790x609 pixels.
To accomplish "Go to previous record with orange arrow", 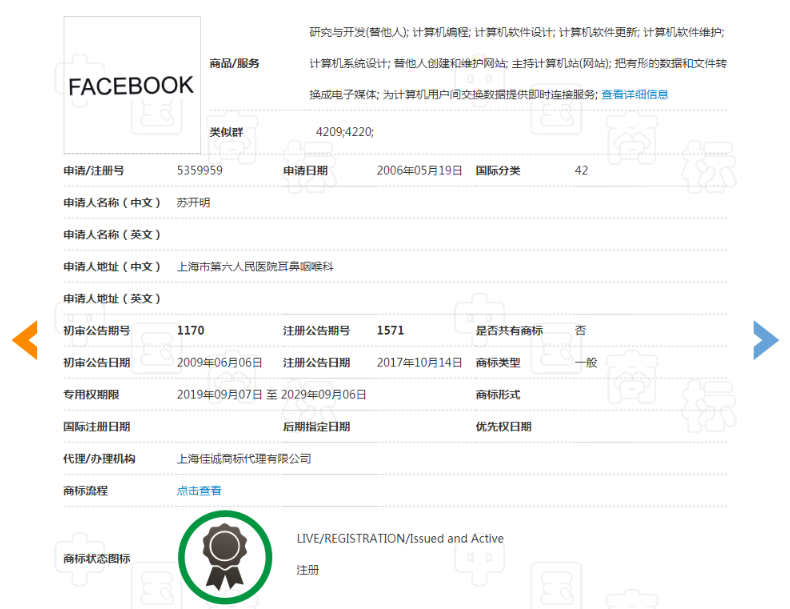I will (25, 340).
